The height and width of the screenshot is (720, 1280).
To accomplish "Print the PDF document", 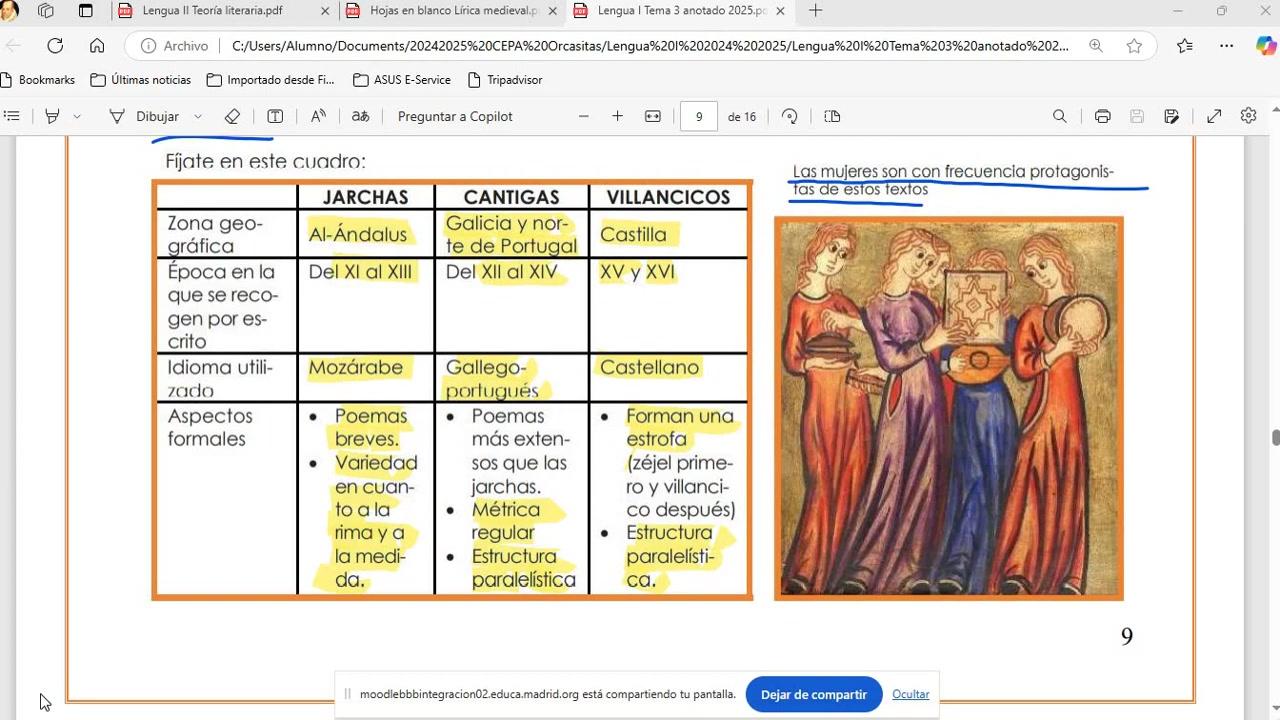I will click(1102, 116).
